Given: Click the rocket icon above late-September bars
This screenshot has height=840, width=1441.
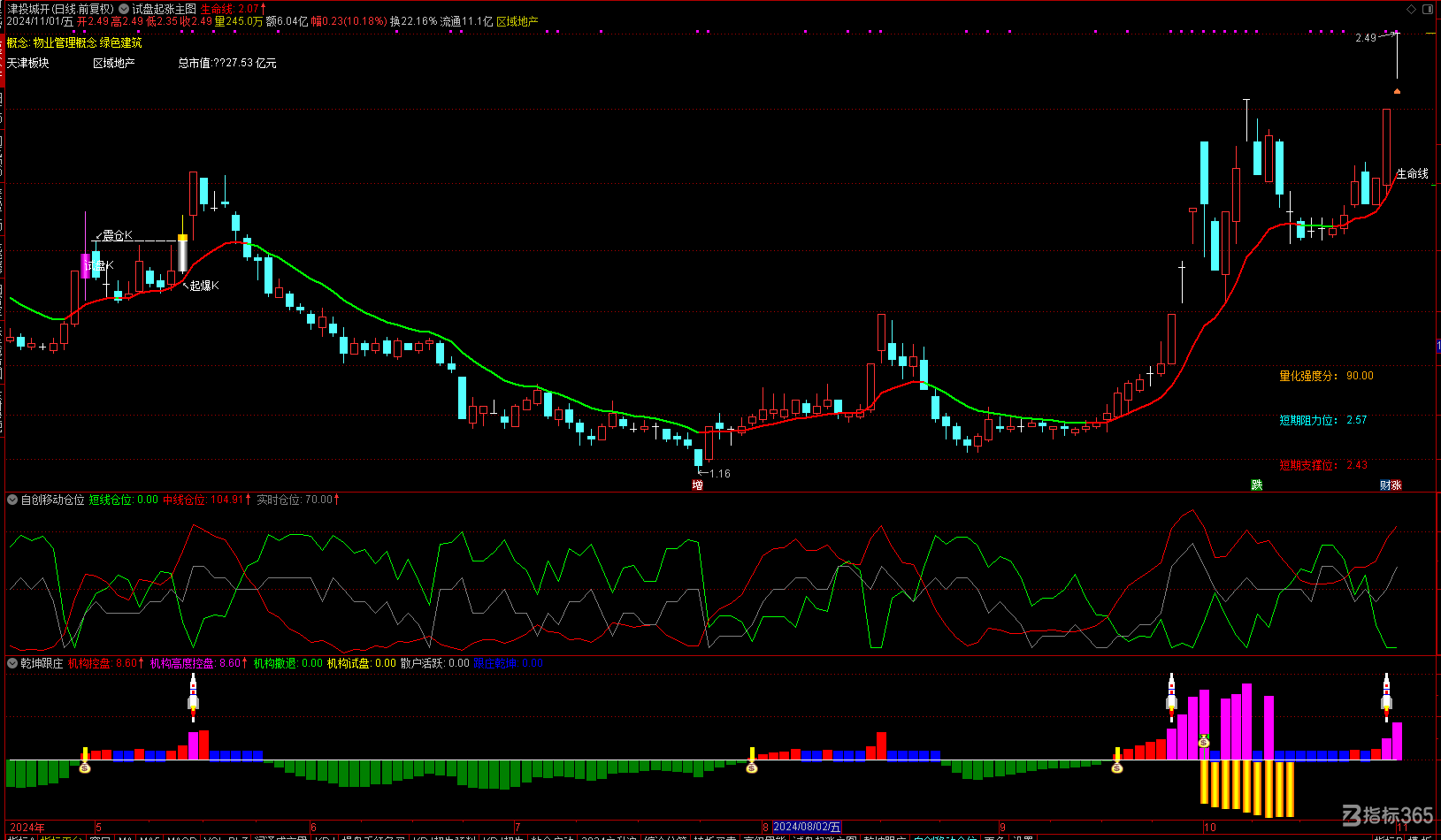Looking at the screenshot, I should pos(1172,696).
